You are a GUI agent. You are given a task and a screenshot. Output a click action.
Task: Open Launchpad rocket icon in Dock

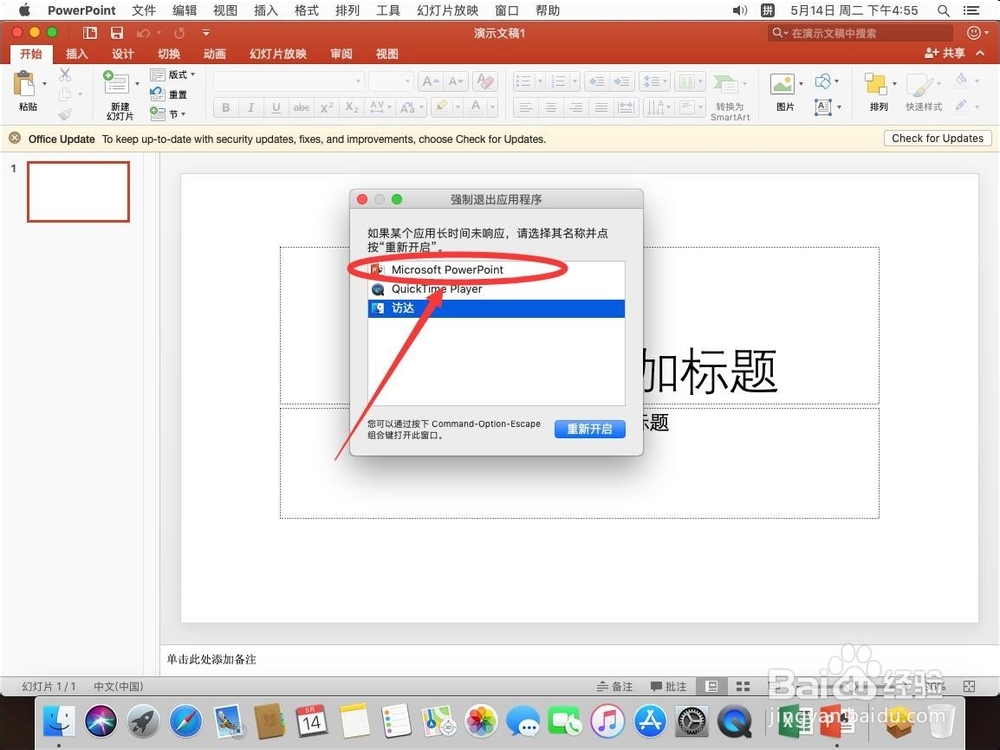pyautogui.click(x=143, y=722)
